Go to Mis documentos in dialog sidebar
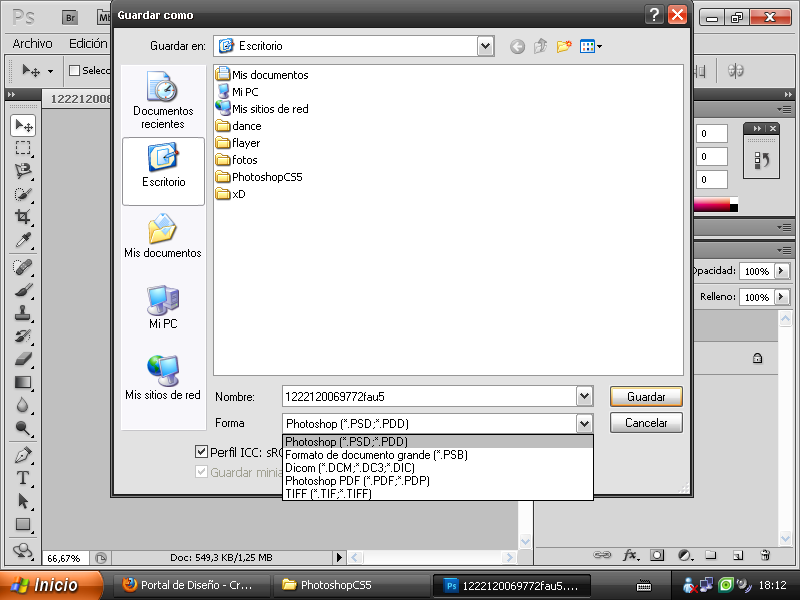 click(163, 236)
